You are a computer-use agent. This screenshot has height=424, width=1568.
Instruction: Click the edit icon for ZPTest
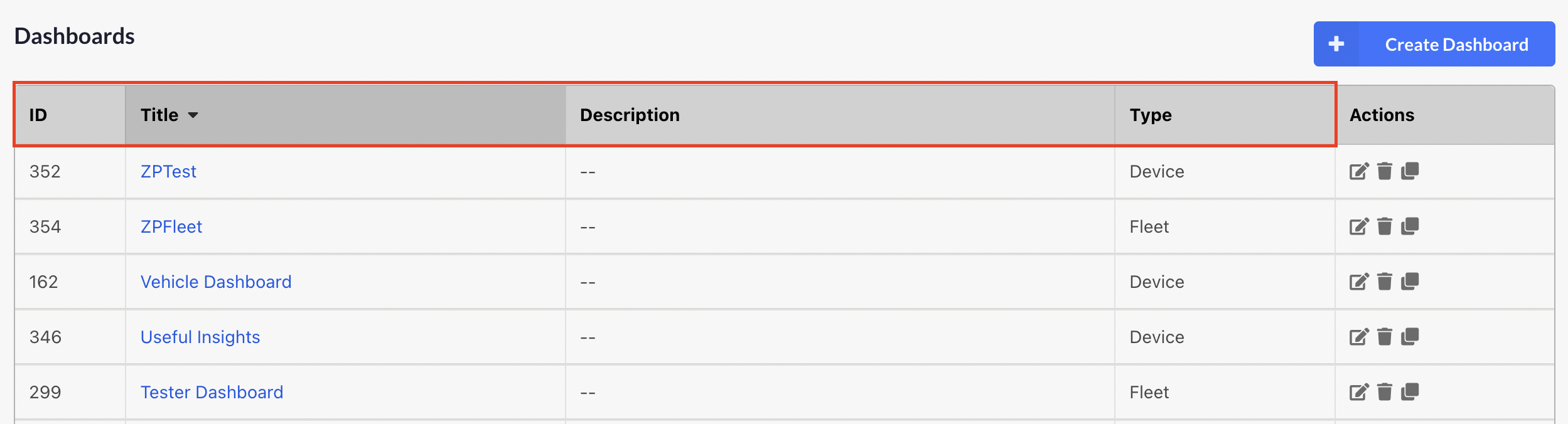click(1359, 171)
